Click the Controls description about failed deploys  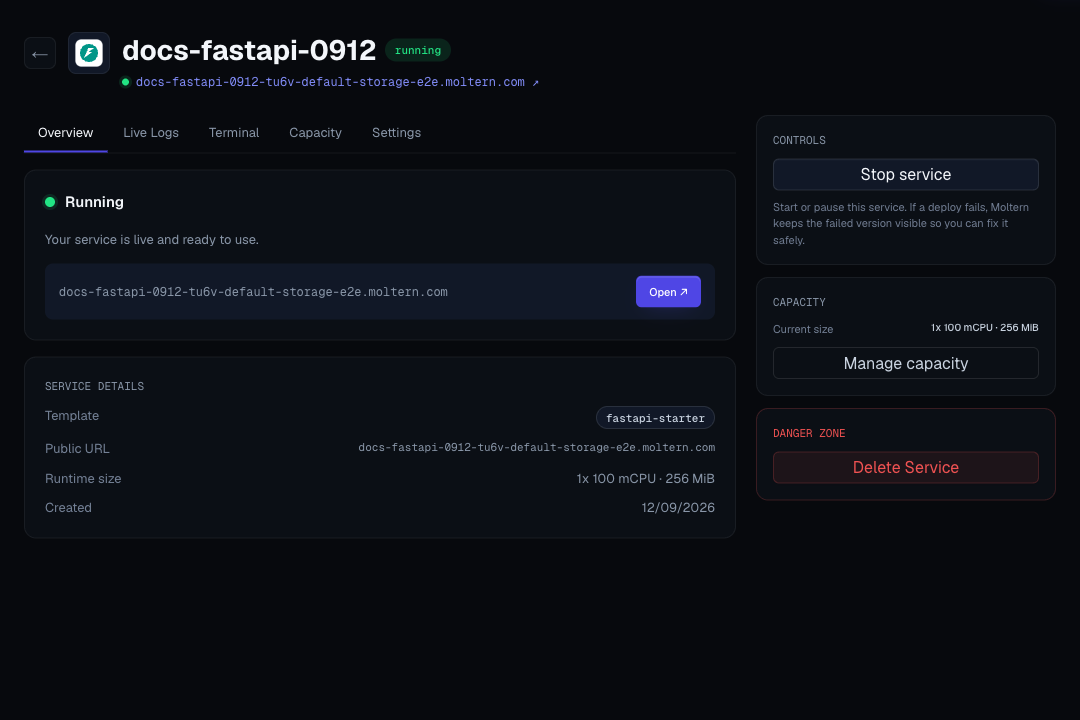point(901,224)
